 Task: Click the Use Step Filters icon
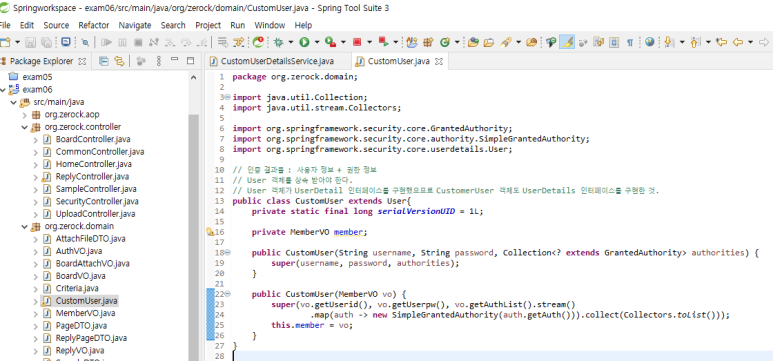point(239,42)
